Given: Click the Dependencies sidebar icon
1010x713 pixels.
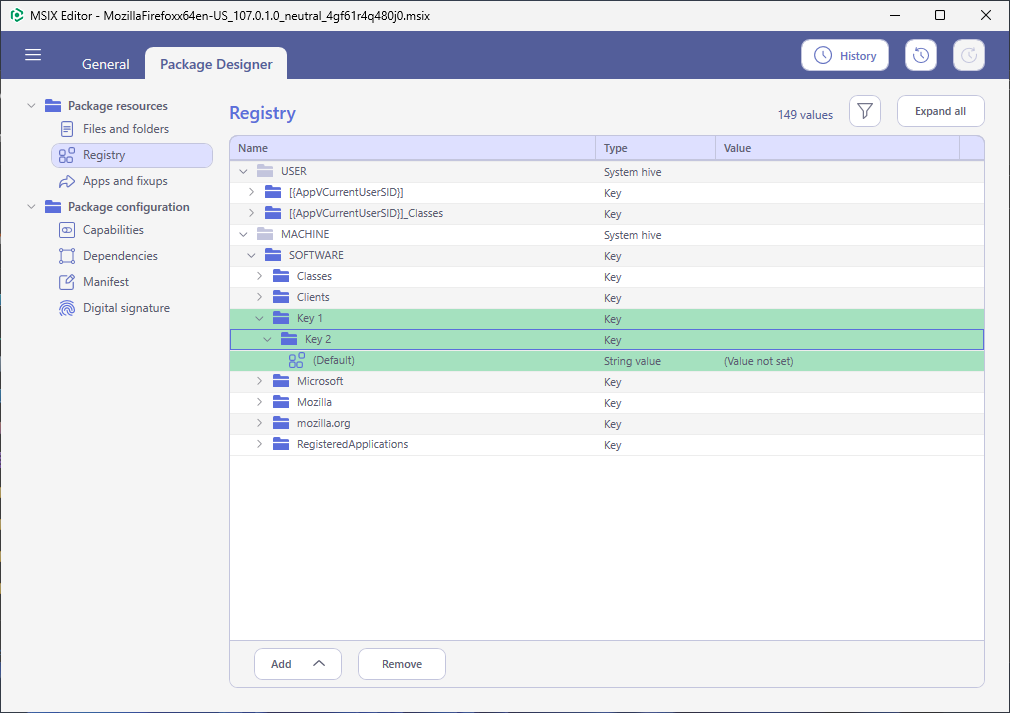Looking at the screenshot, I should [x=67, y=256].
